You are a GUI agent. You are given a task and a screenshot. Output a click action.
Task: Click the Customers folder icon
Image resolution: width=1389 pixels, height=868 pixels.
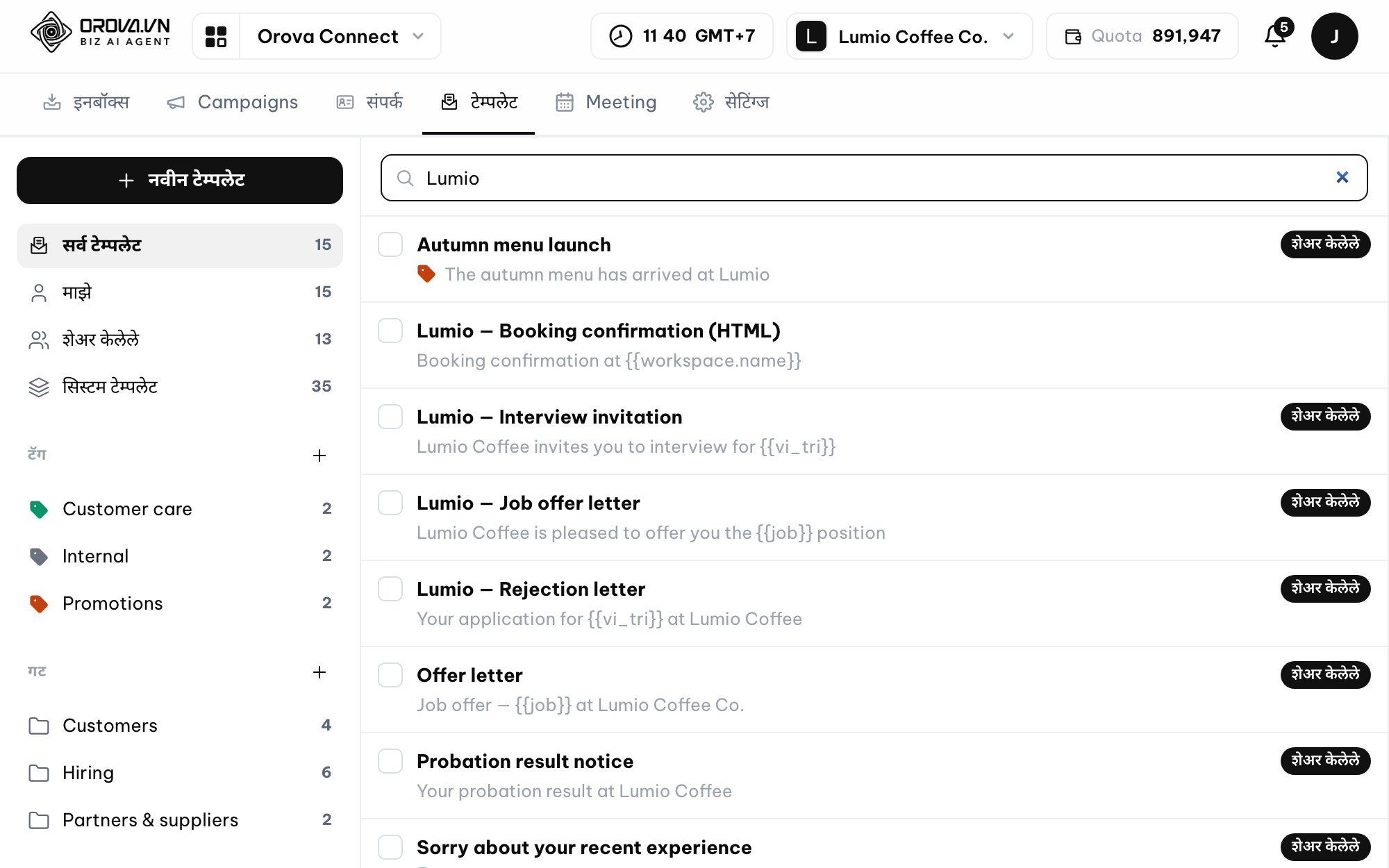point(39,726)
